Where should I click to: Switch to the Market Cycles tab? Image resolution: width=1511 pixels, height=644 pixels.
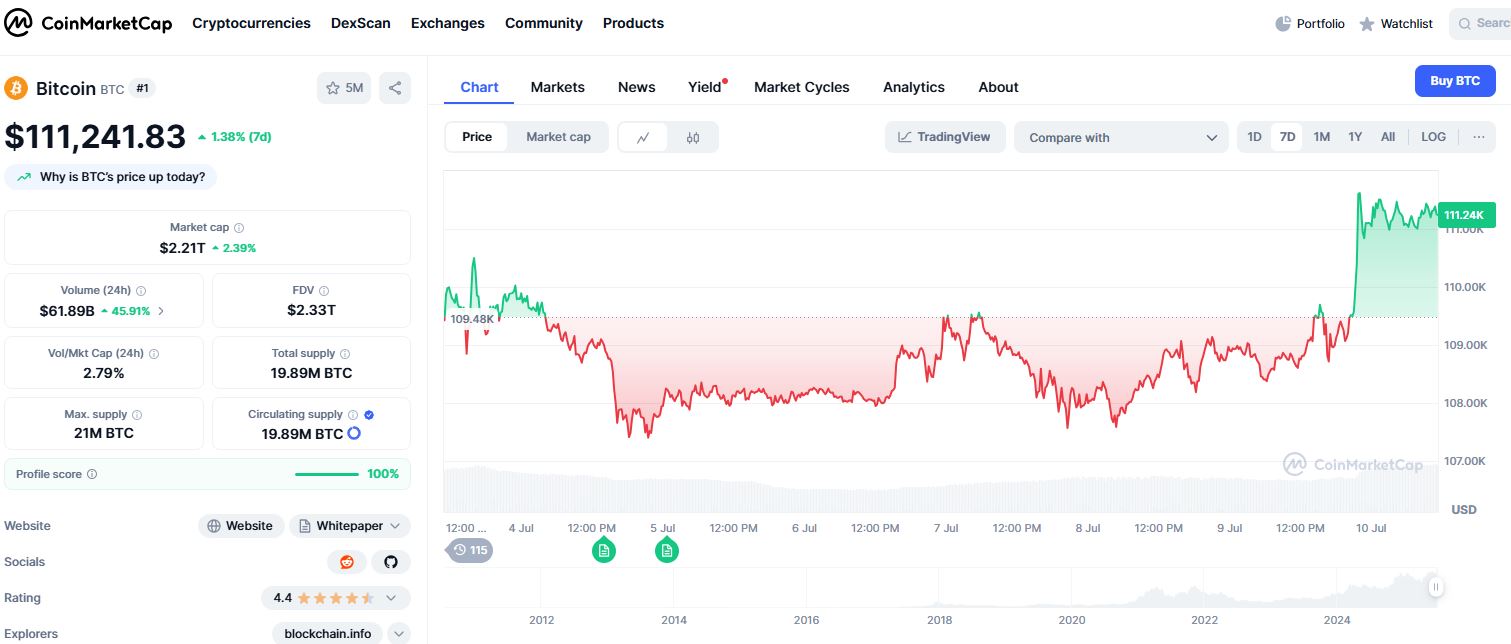tap(801, 87)
